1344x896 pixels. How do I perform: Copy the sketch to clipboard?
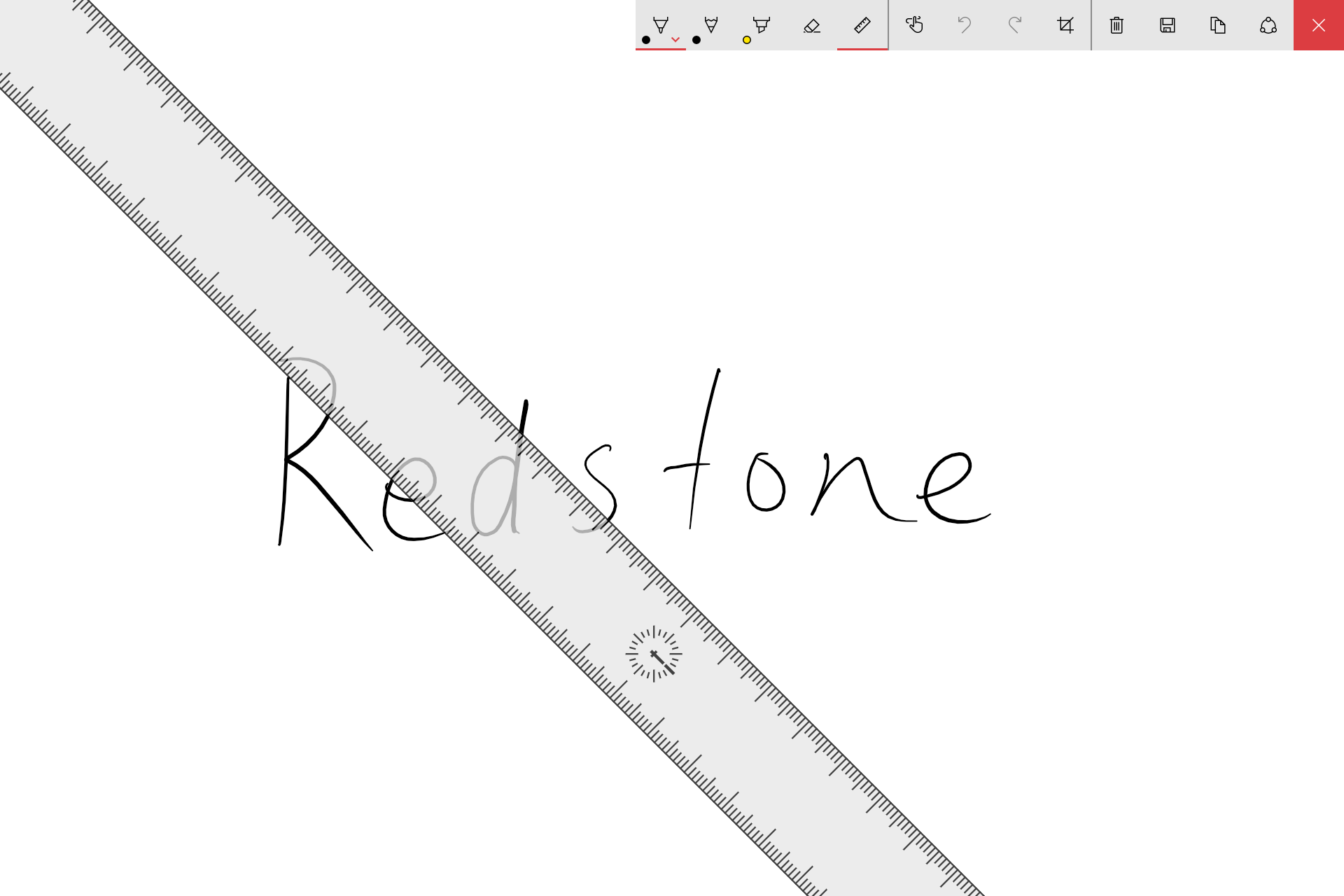click(x=1218, y=25)
